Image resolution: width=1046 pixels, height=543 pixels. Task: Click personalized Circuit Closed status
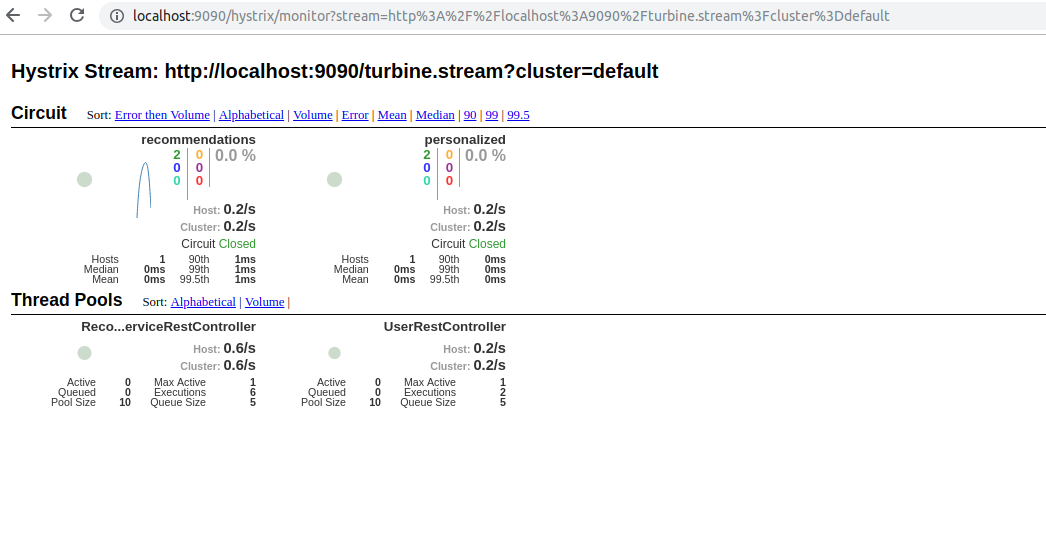pyautogui.click(x=468, y=243)
